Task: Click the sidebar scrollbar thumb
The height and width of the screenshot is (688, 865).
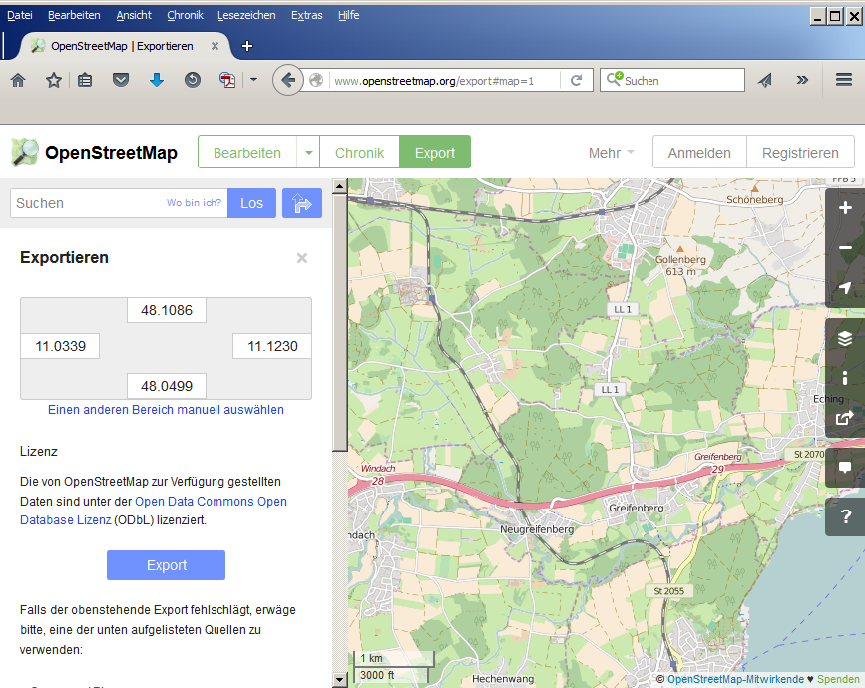Action: [339, 322]
